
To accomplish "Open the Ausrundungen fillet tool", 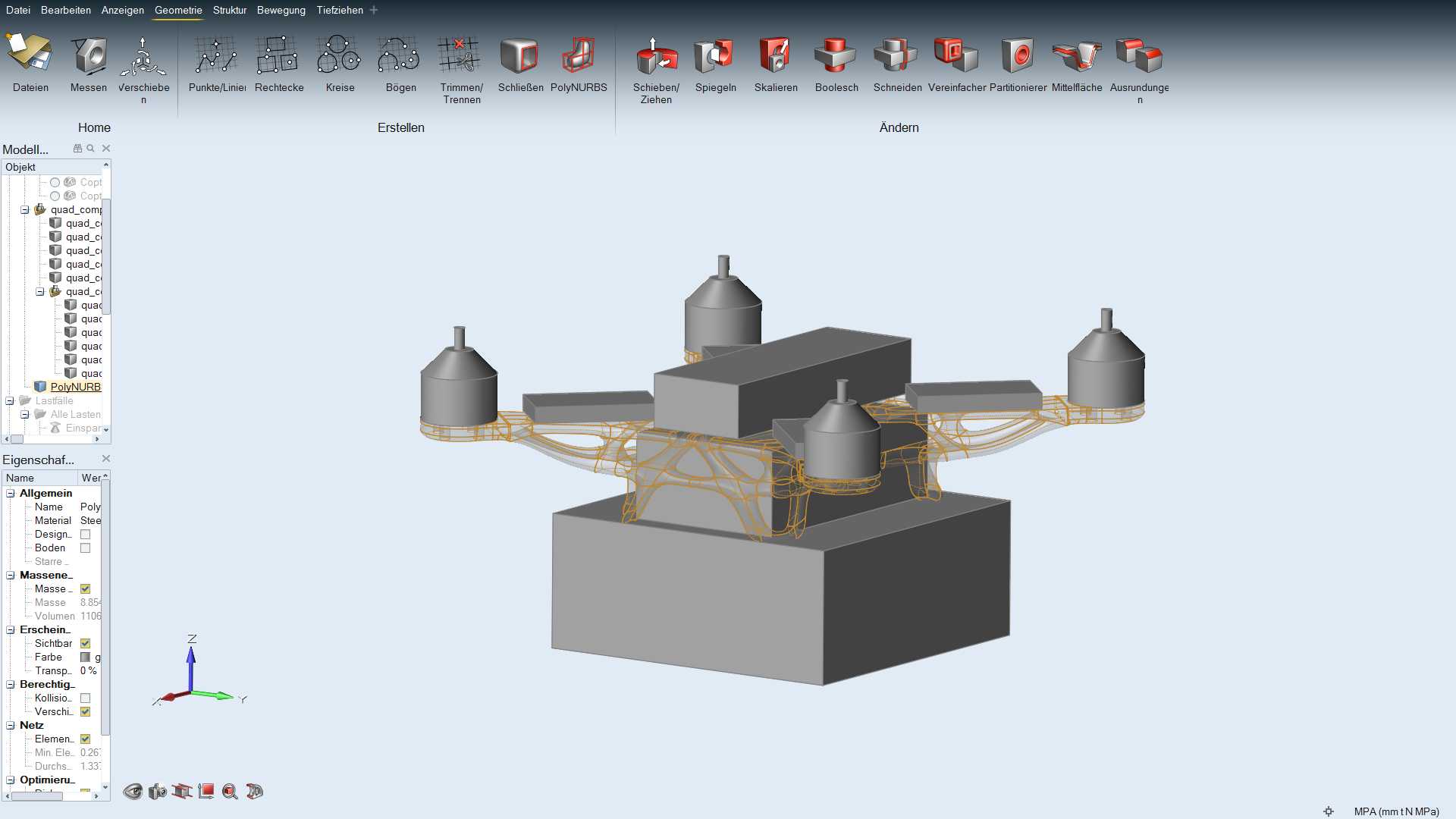I will point(1139,55).
